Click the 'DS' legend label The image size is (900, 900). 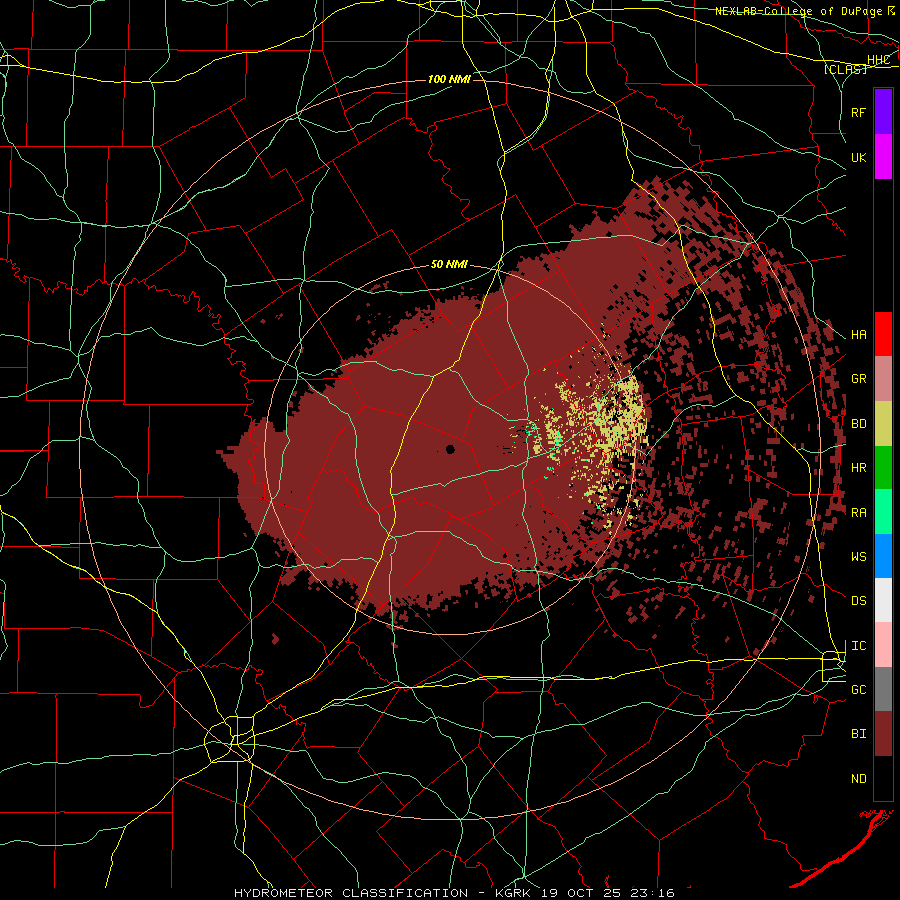858,601
